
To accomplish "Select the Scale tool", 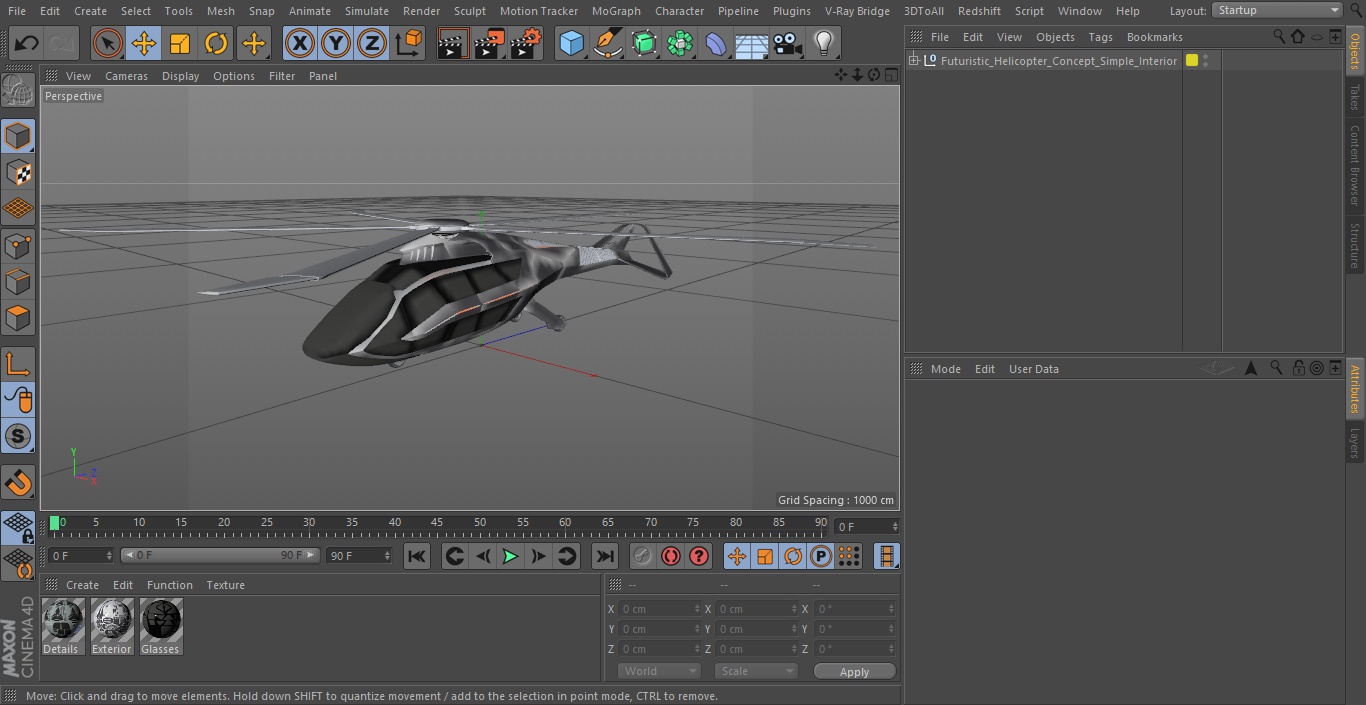I will [x=180, y=43].
